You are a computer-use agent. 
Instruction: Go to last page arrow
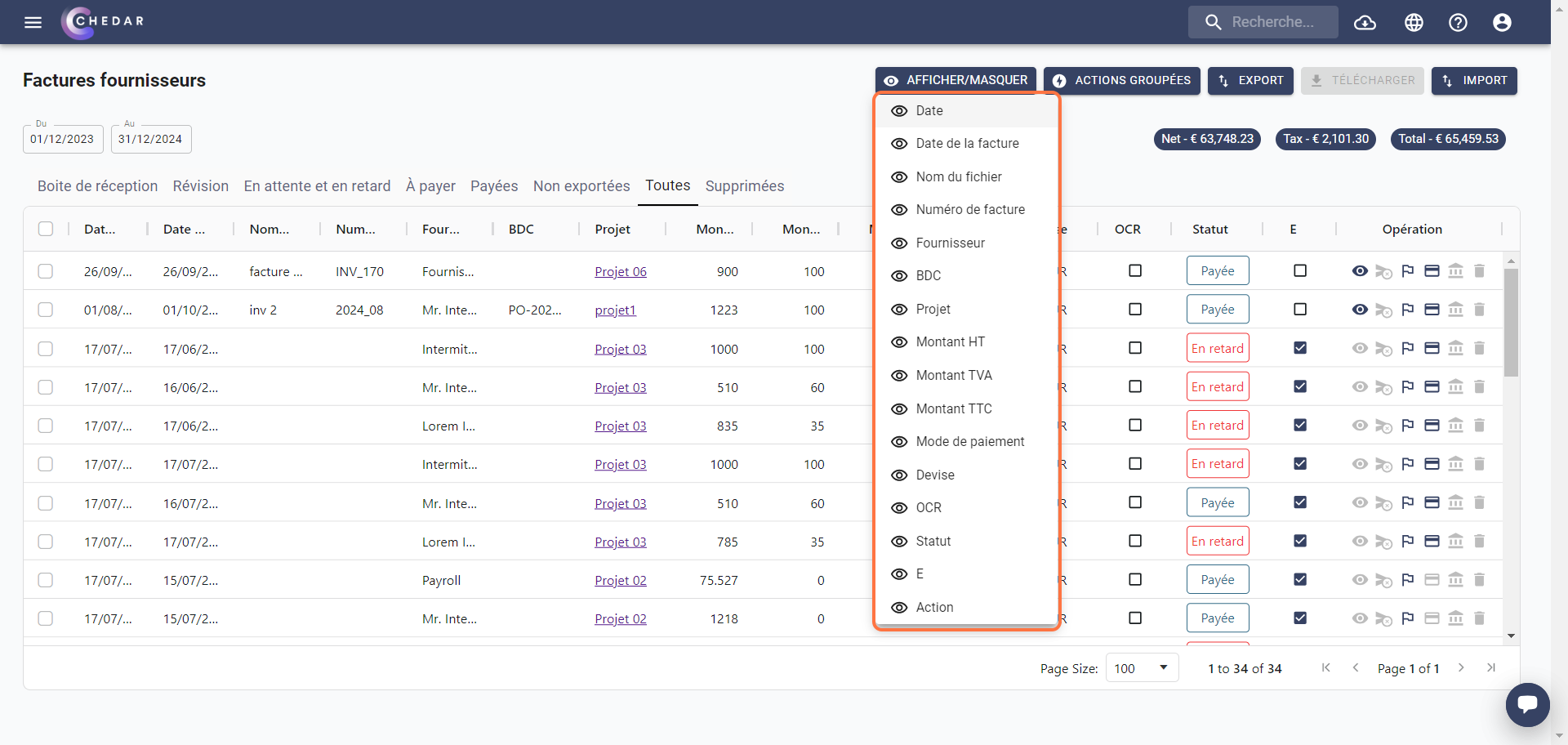tap(1491, 668)
